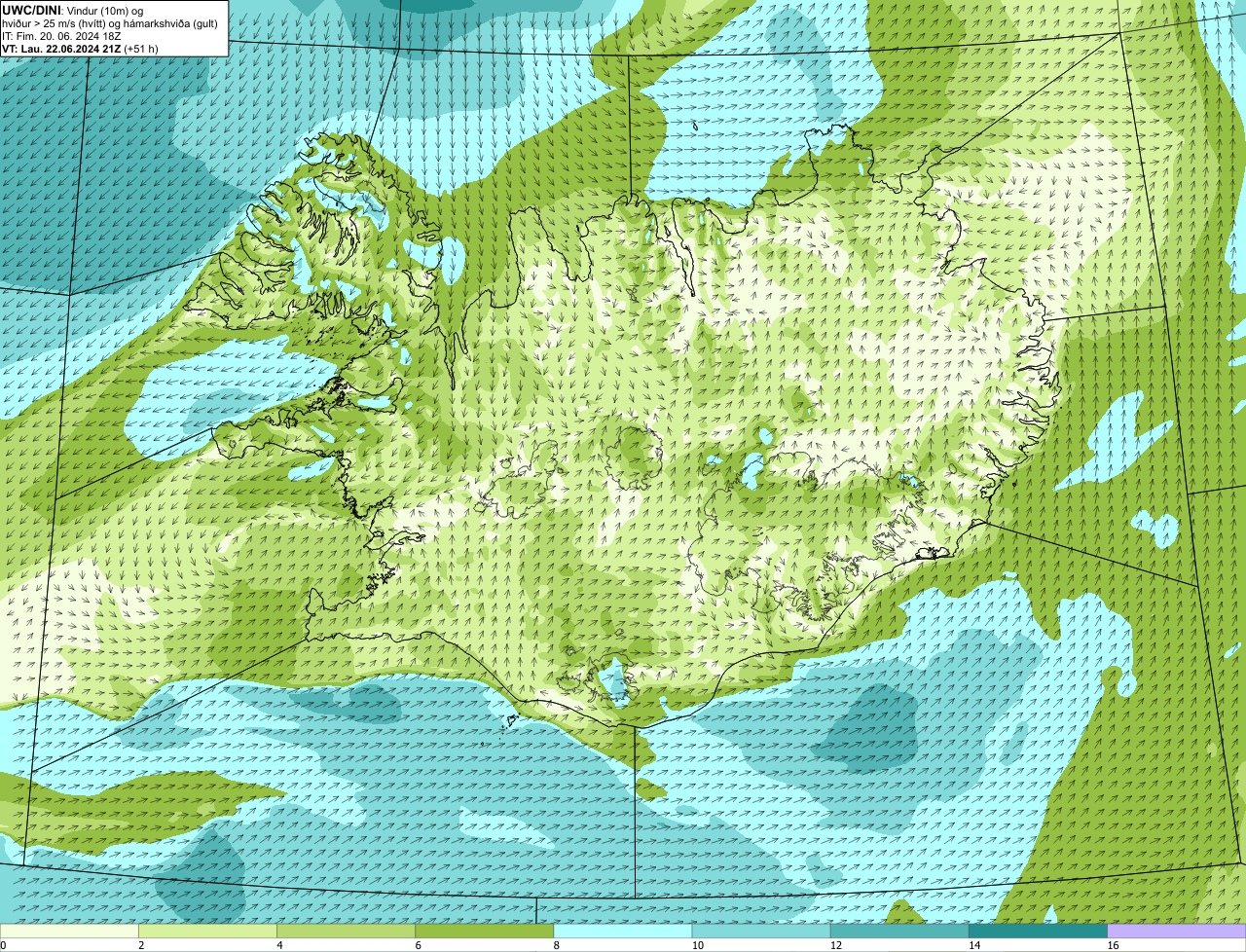Click the legend scale label '0'
The height and width of the screenshot is (952, 1246).
3,945
